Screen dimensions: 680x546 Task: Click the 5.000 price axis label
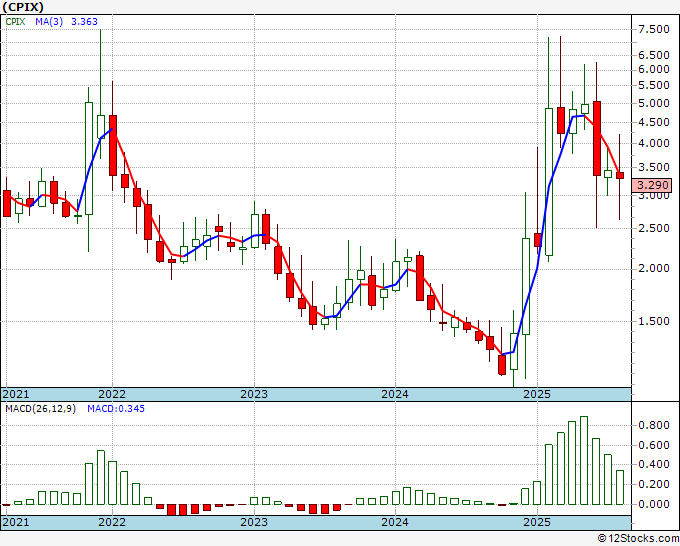point(654,103)
